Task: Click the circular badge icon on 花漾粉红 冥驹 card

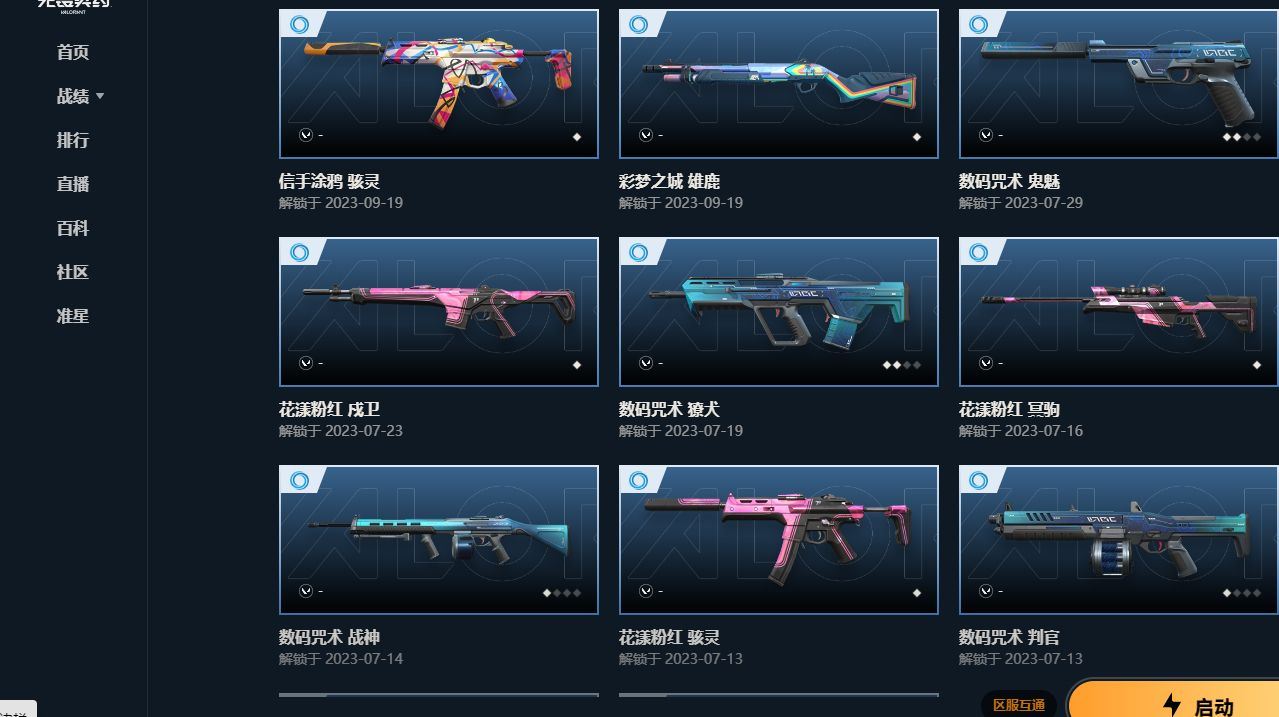Action: [x=979, y=252]
